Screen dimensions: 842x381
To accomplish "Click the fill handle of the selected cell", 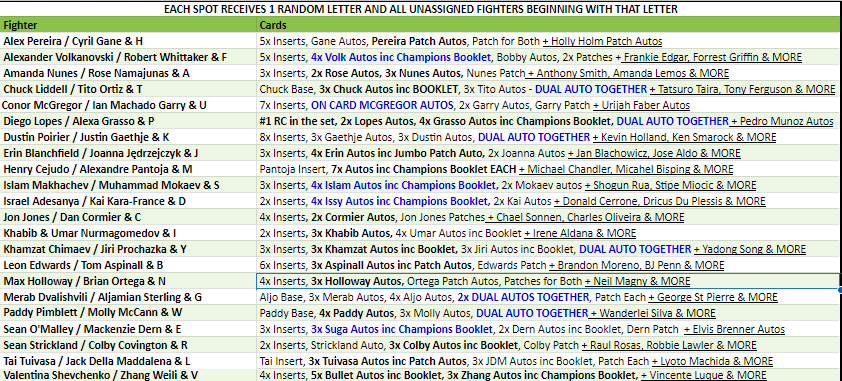I will tap(840, 290).
